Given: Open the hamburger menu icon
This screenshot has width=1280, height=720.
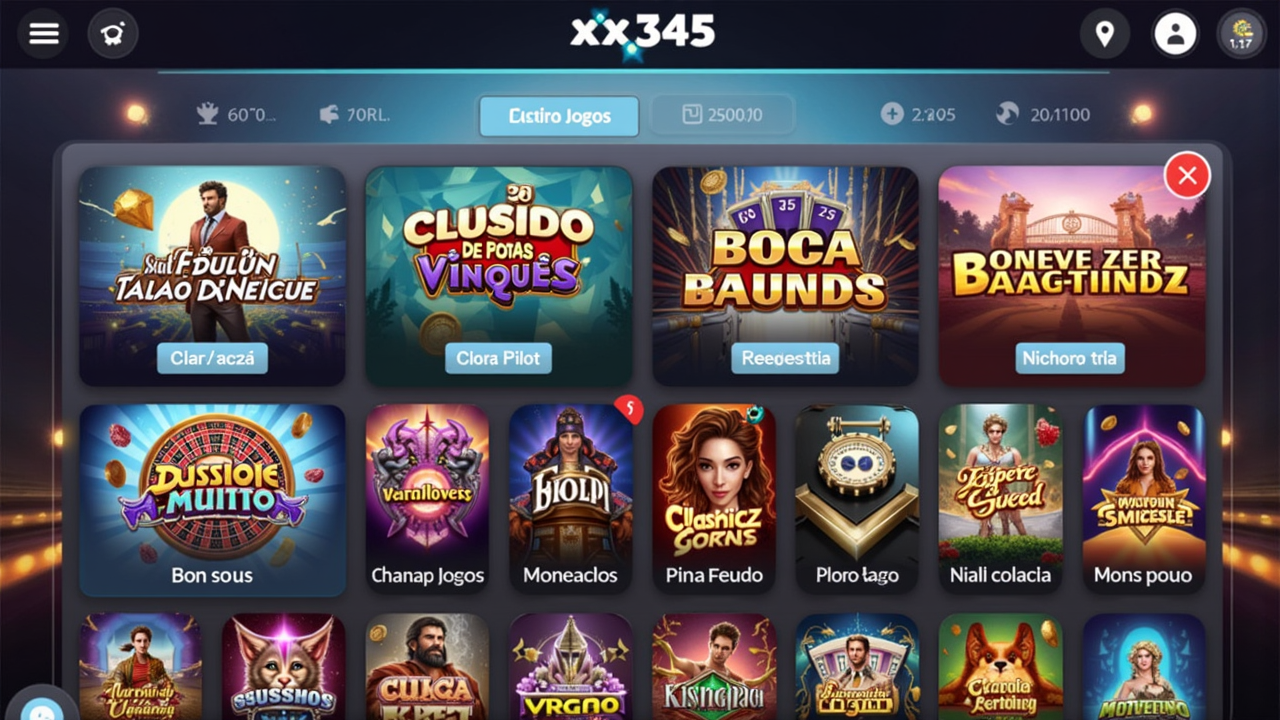Looking at the screenshot, I should click(x=44, y=34).
